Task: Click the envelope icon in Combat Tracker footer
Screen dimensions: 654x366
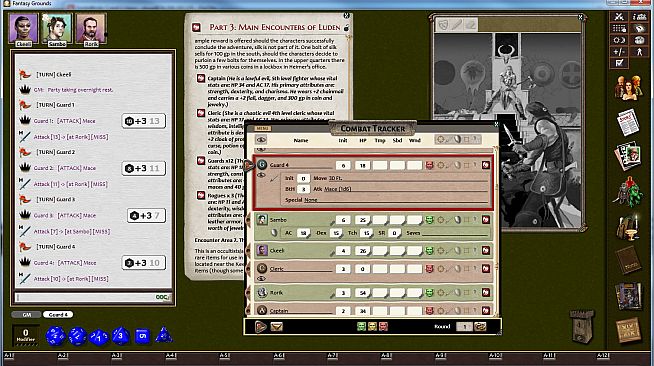Action: tap(276, 326)
